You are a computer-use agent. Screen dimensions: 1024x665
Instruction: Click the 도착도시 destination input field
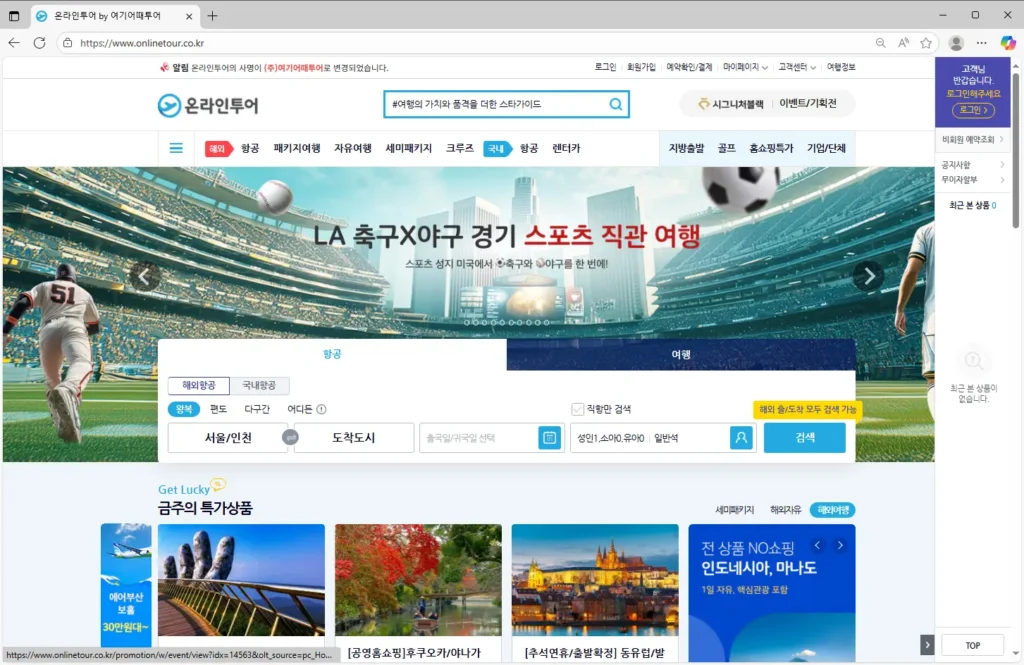coord(353,437)
